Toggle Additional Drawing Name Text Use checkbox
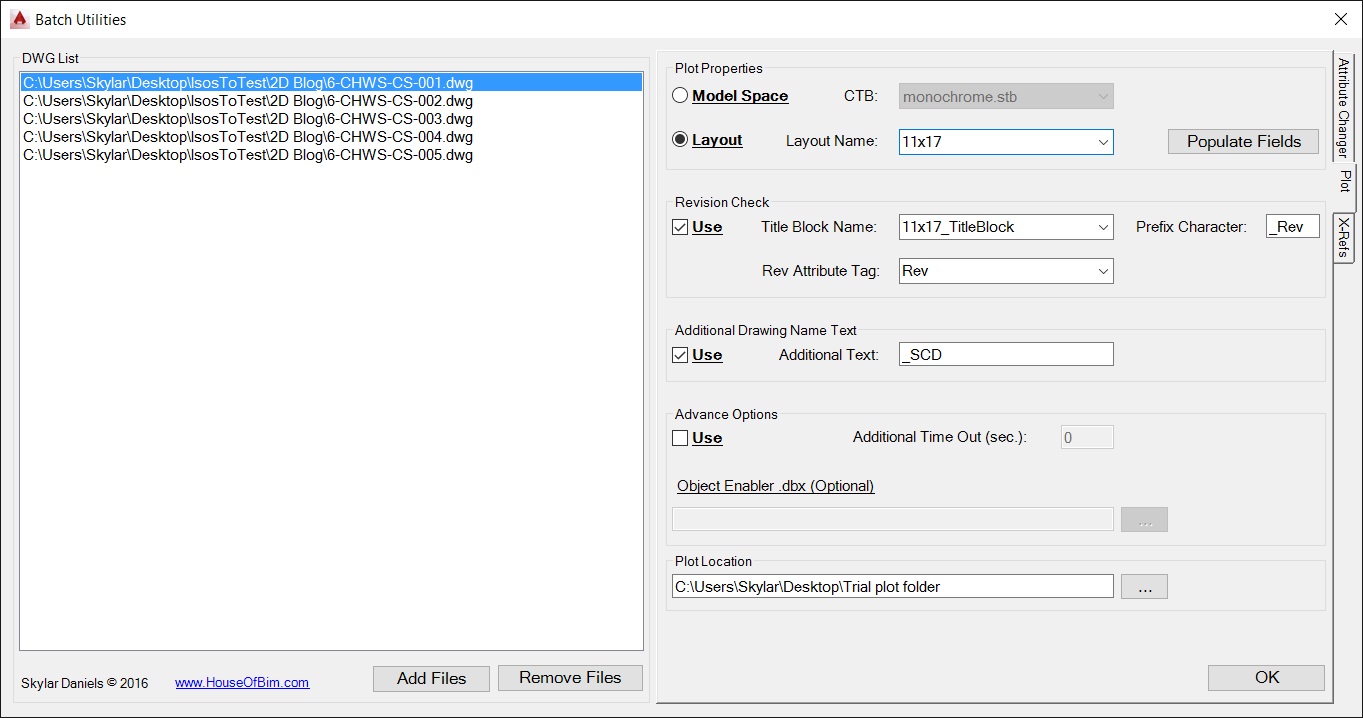1363x718 pixels. 680,355
